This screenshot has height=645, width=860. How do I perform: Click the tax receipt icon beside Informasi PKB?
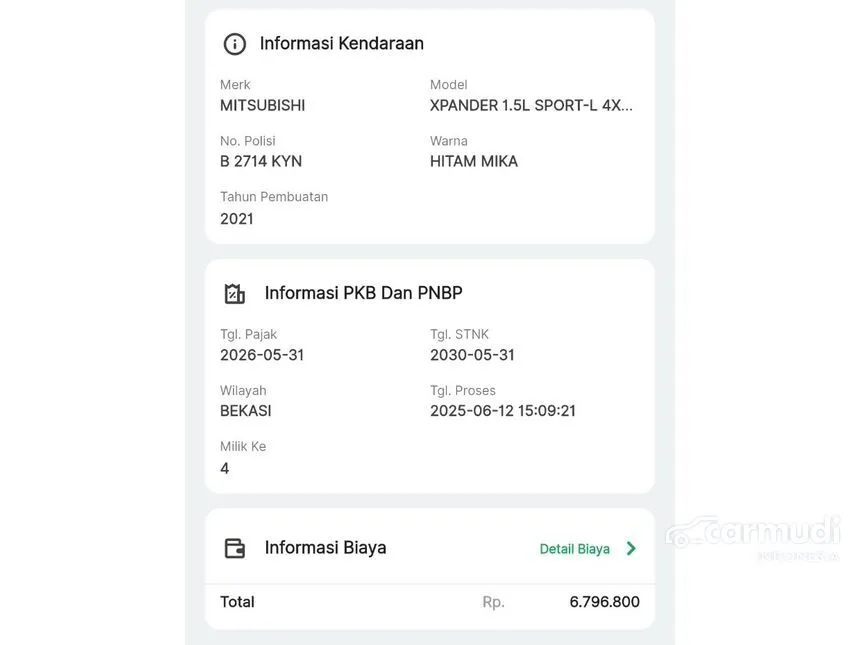[x=235, y=293]
